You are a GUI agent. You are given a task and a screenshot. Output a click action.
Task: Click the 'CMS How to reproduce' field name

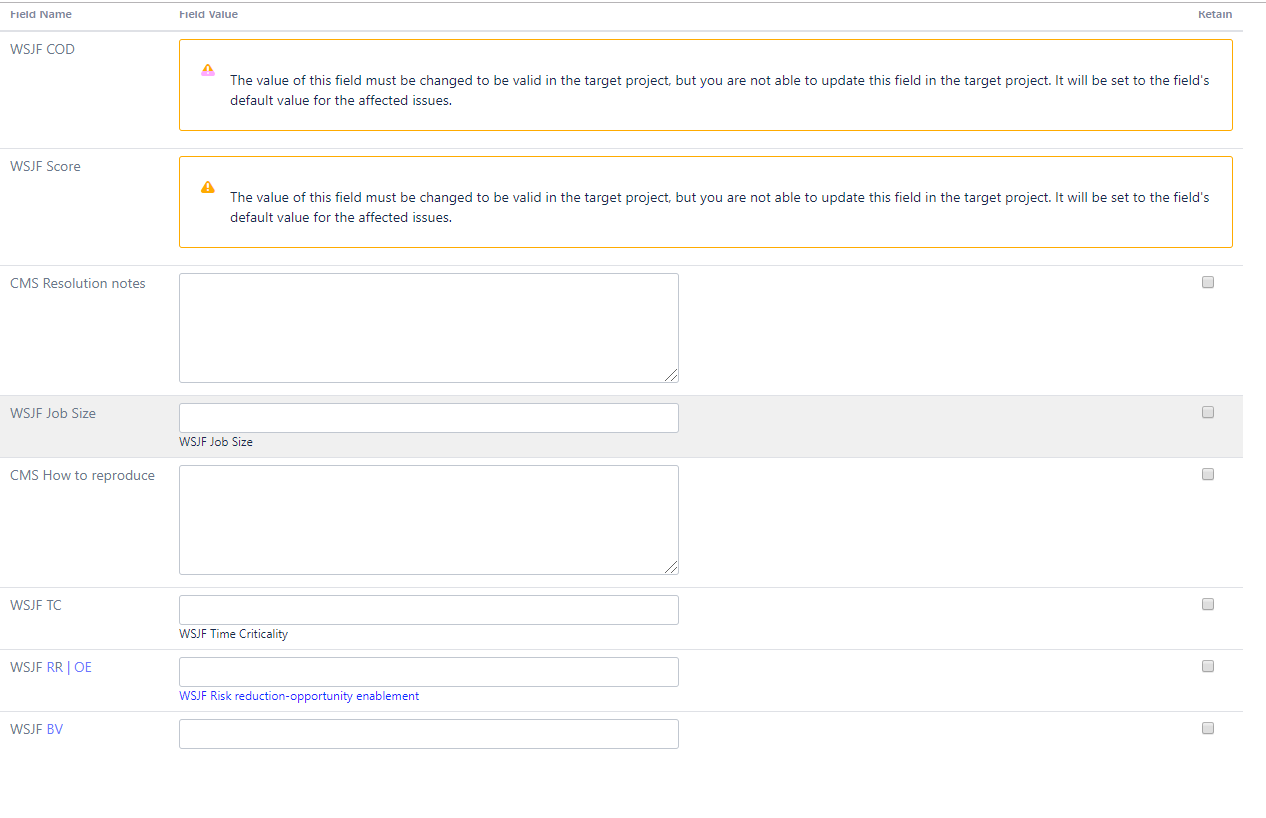82,475
